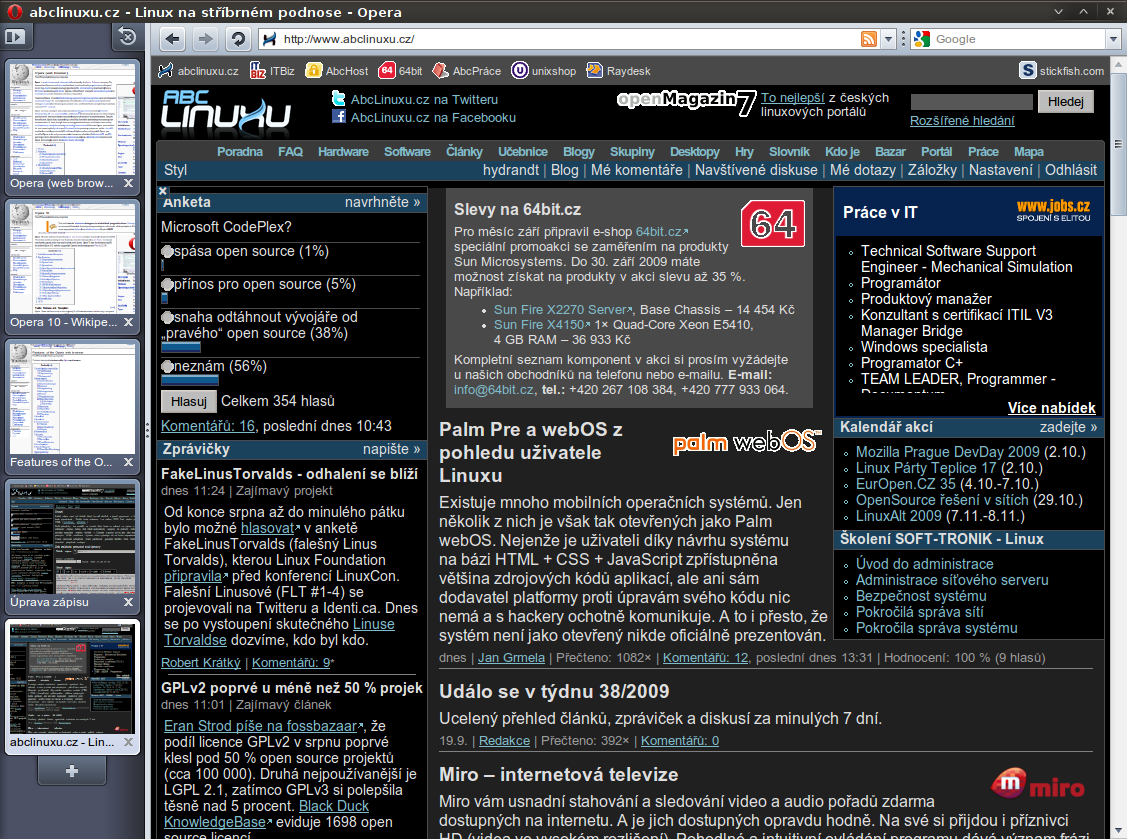Reload the page with the Reload button
The width and height of the screenshot is (1127, 839).
pyautogui.click(x=238, y=39)
